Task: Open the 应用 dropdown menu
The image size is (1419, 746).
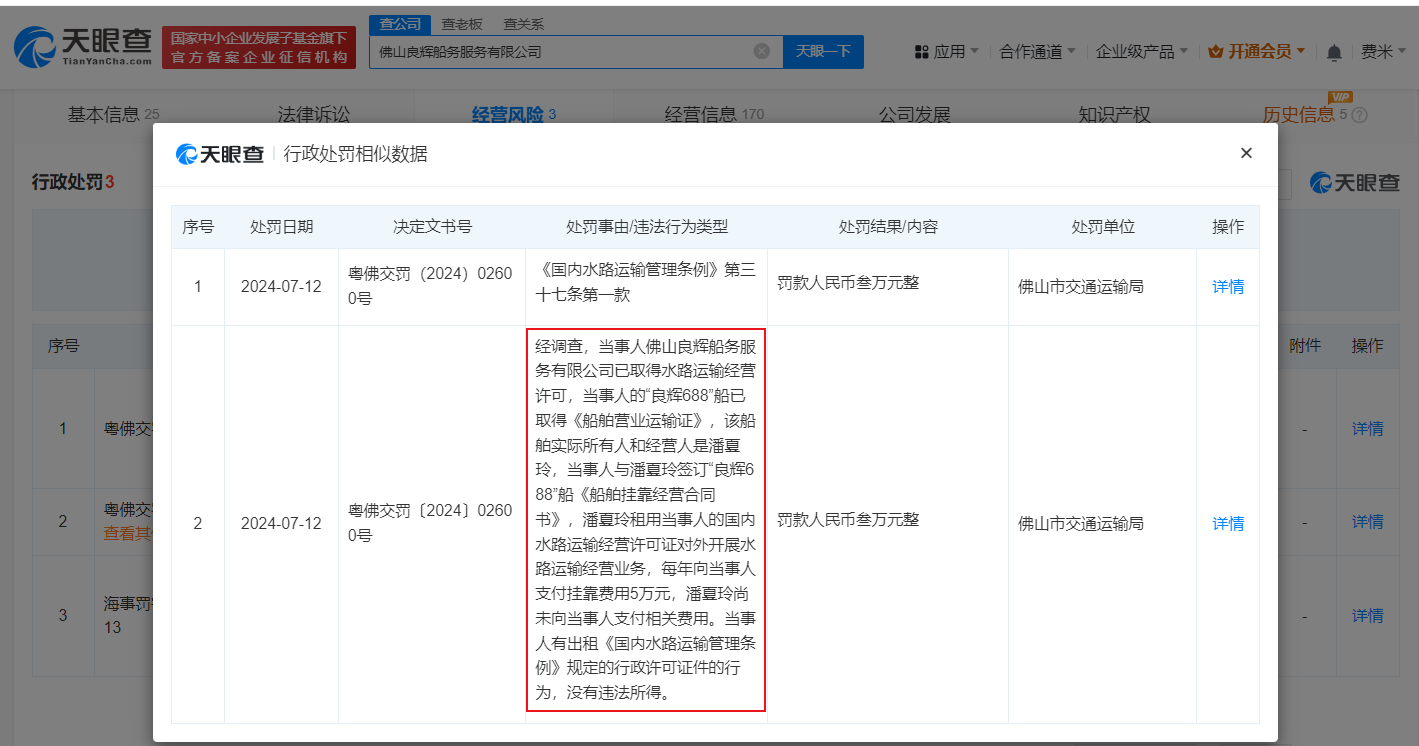Action: (x=949, y=50)
